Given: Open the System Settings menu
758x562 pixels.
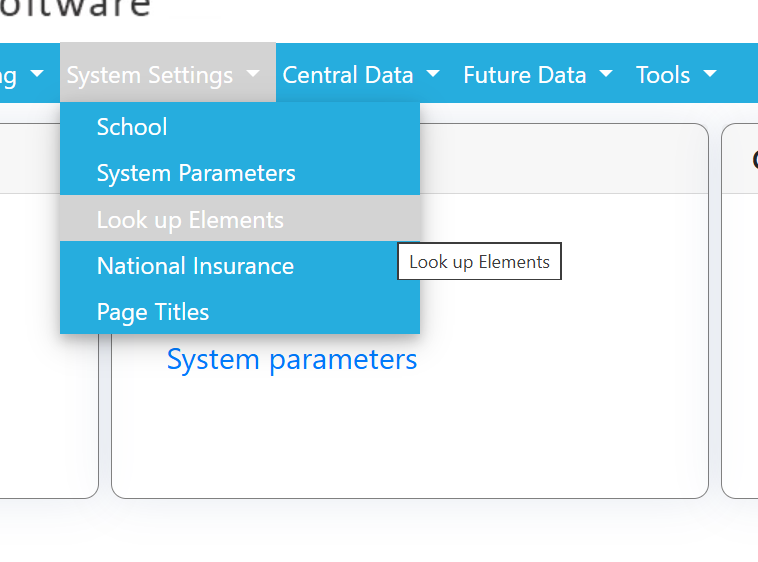Looking at the screenshot, I should click(150, 75).
